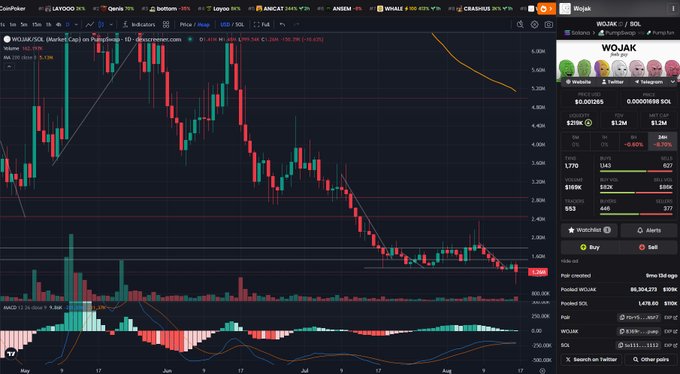Open SOL EXP explorer link
The image size is (680, 374).
pos(670,345)
